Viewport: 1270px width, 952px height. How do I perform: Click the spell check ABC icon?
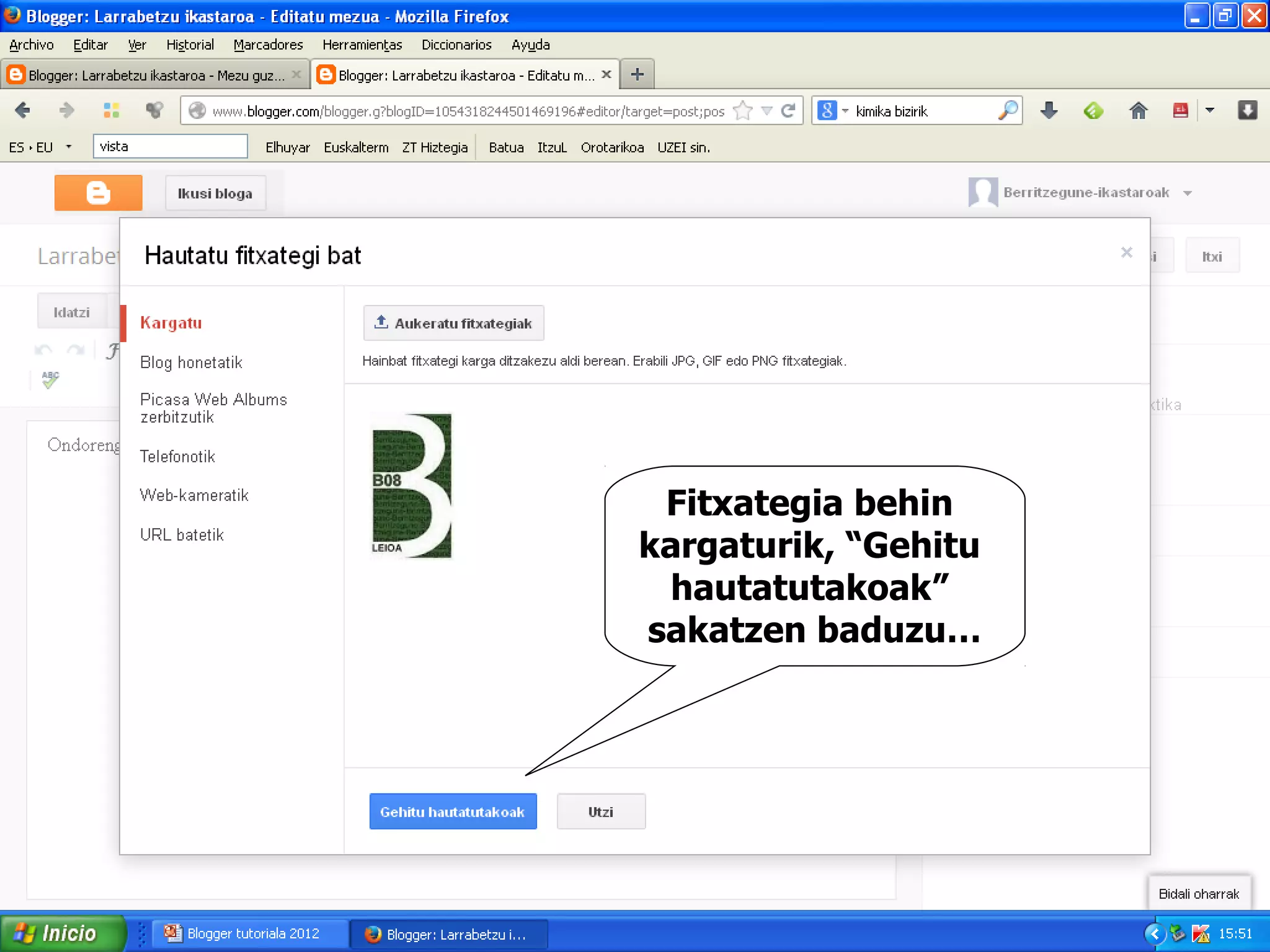tap(50, 379)
